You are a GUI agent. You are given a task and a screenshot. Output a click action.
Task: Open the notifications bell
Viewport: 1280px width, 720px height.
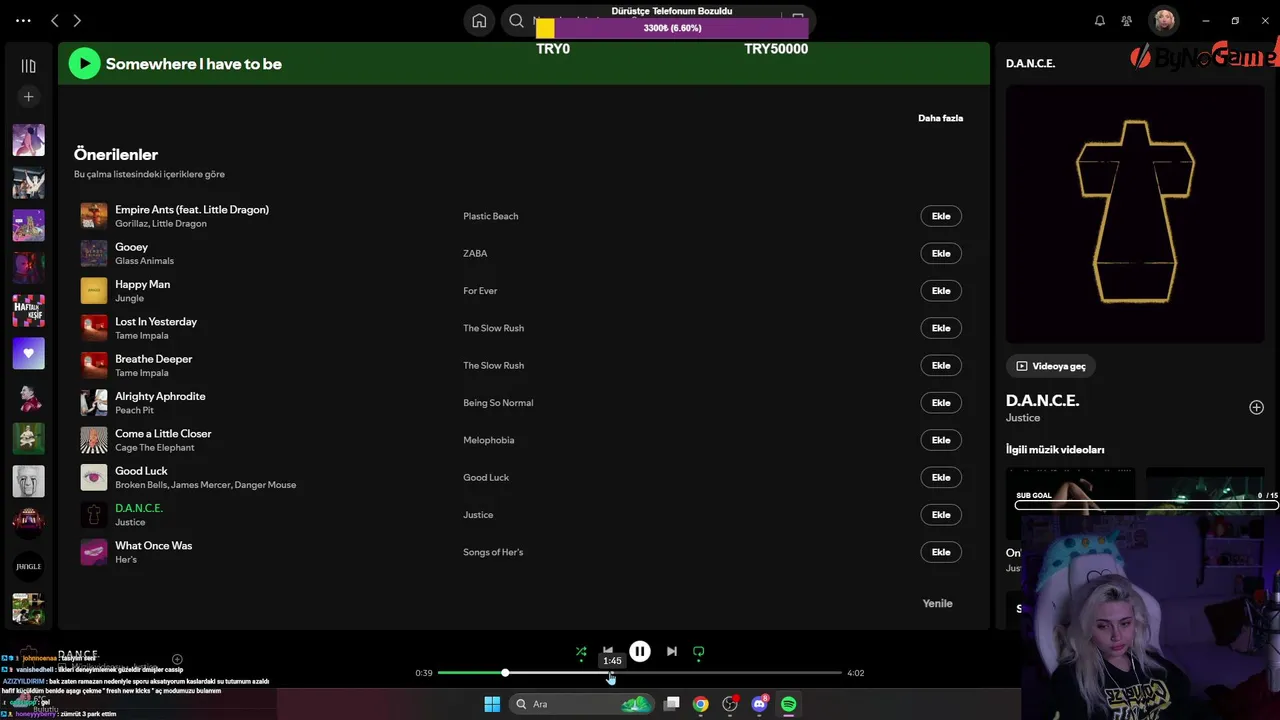pyautogui.click(x=1100, y=20)
